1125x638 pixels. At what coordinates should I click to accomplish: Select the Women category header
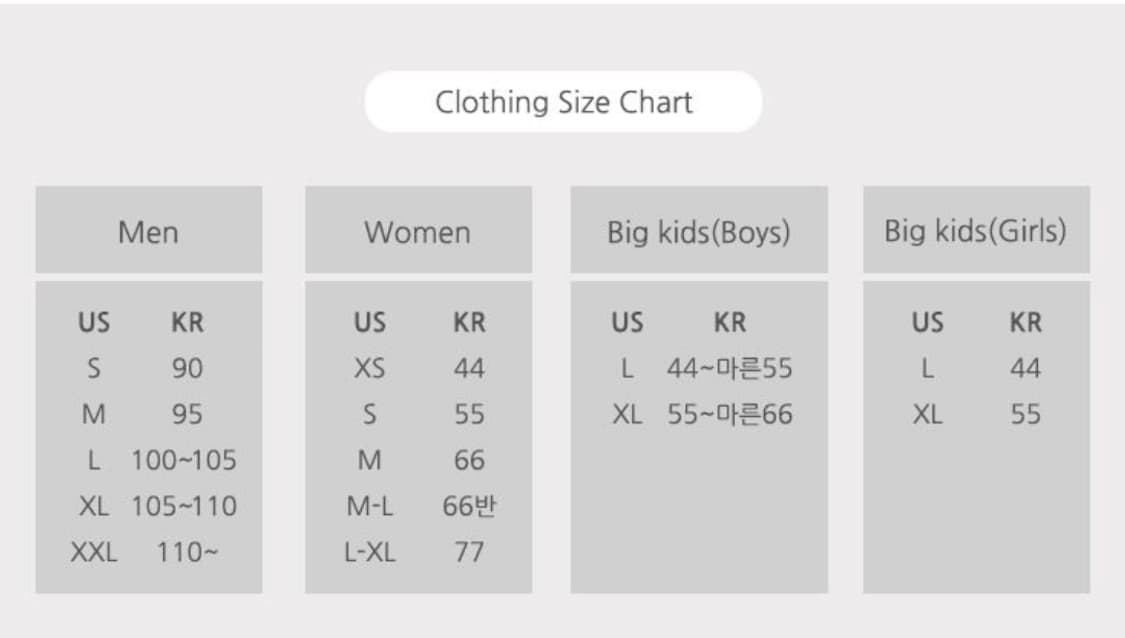[417, 232]
